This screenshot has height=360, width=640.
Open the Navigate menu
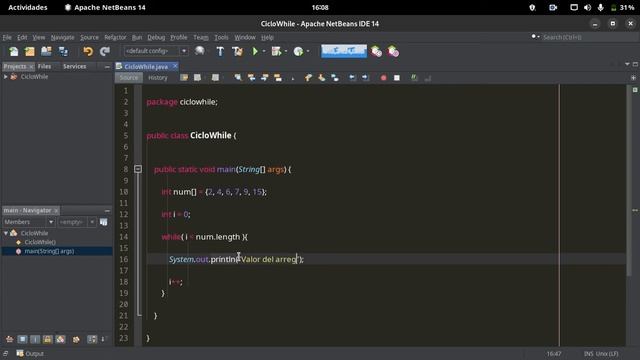click(x=62, y=37)
